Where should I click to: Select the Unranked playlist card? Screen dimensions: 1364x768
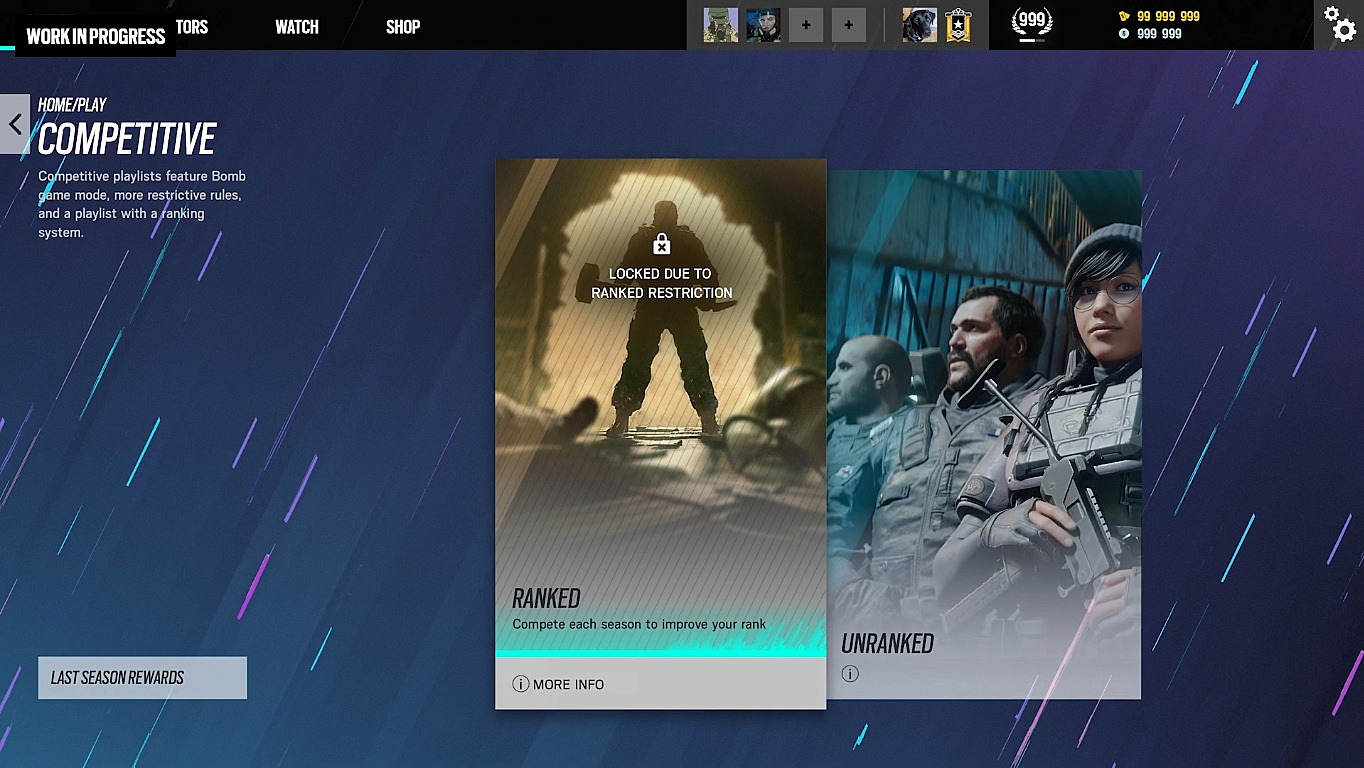[984, 434]
